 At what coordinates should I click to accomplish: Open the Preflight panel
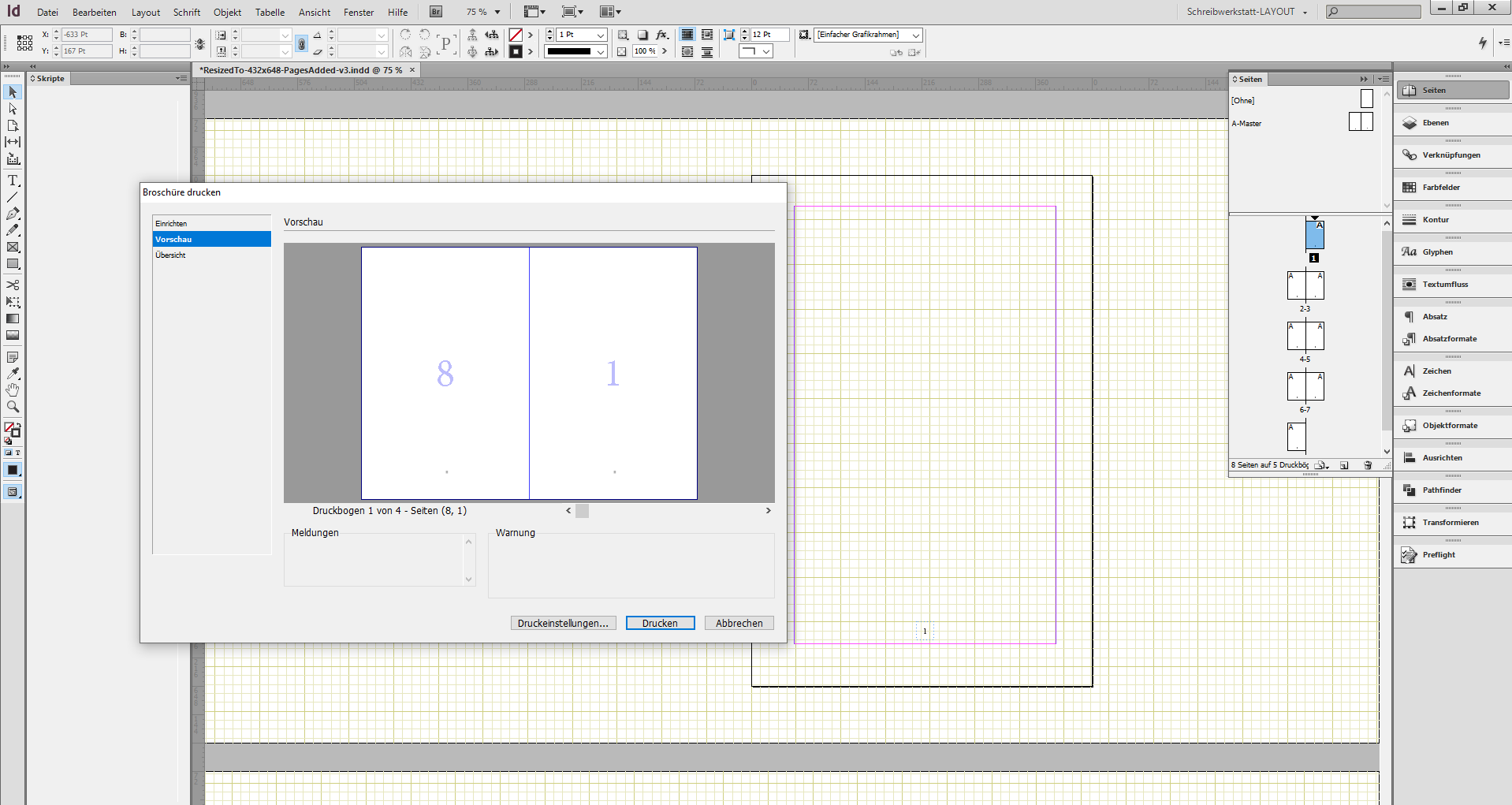1441,554
